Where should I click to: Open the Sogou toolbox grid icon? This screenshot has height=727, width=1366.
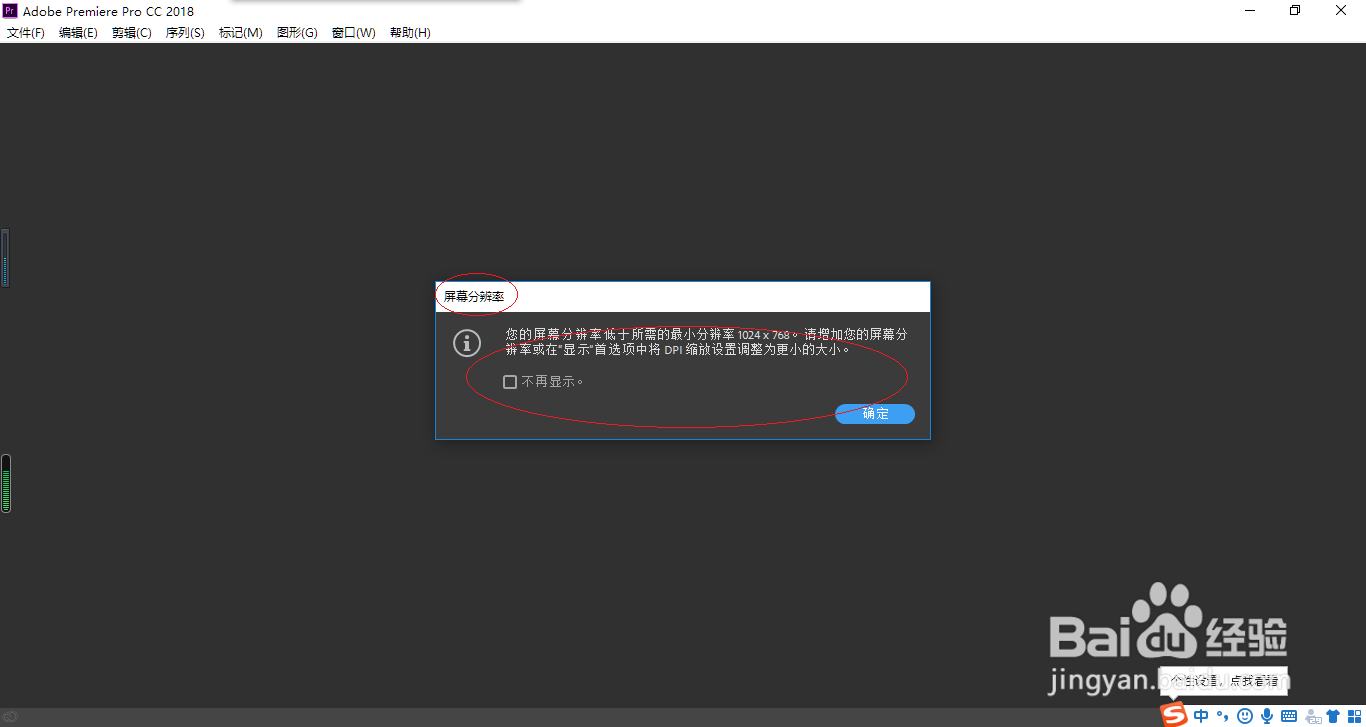(1356, 715)
